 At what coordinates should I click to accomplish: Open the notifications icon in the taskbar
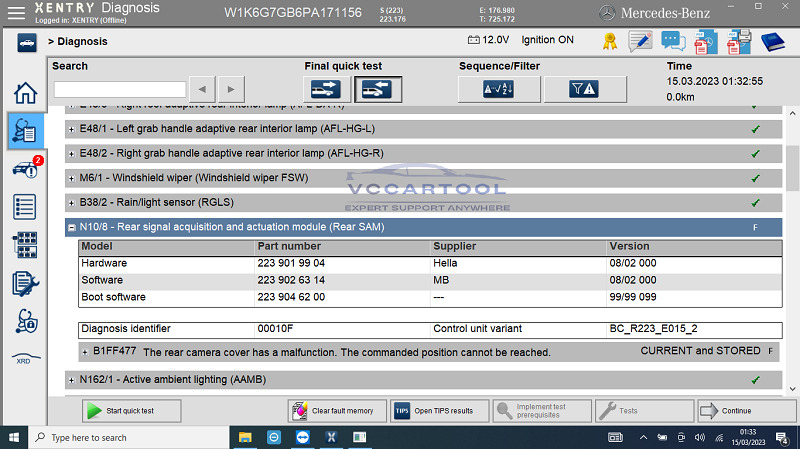[781, 438]
